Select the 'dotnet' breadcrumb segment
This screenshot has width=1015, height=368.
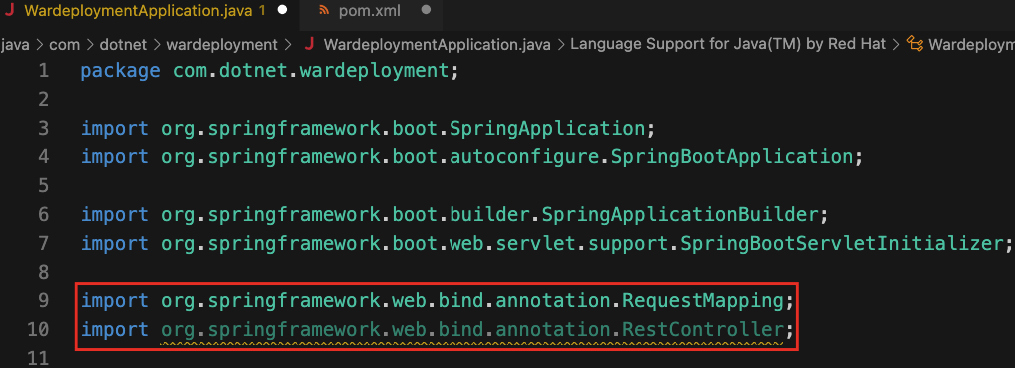(x=124, y=45)
